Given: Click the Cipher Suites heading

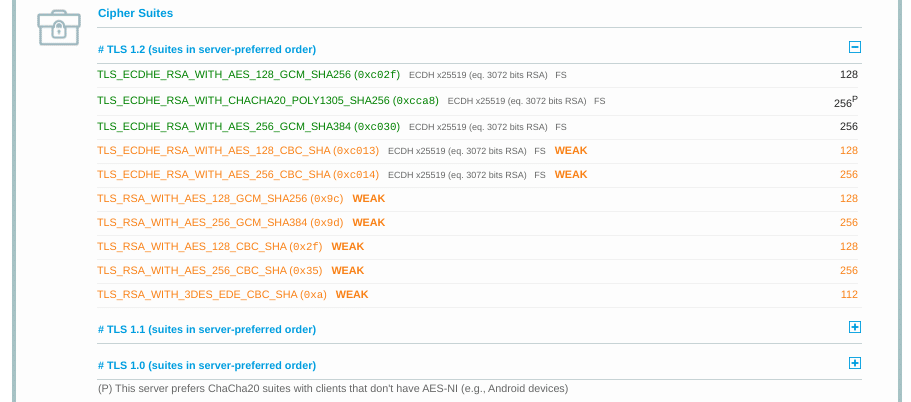Looking at the screenshot, I should coord(135,13).
